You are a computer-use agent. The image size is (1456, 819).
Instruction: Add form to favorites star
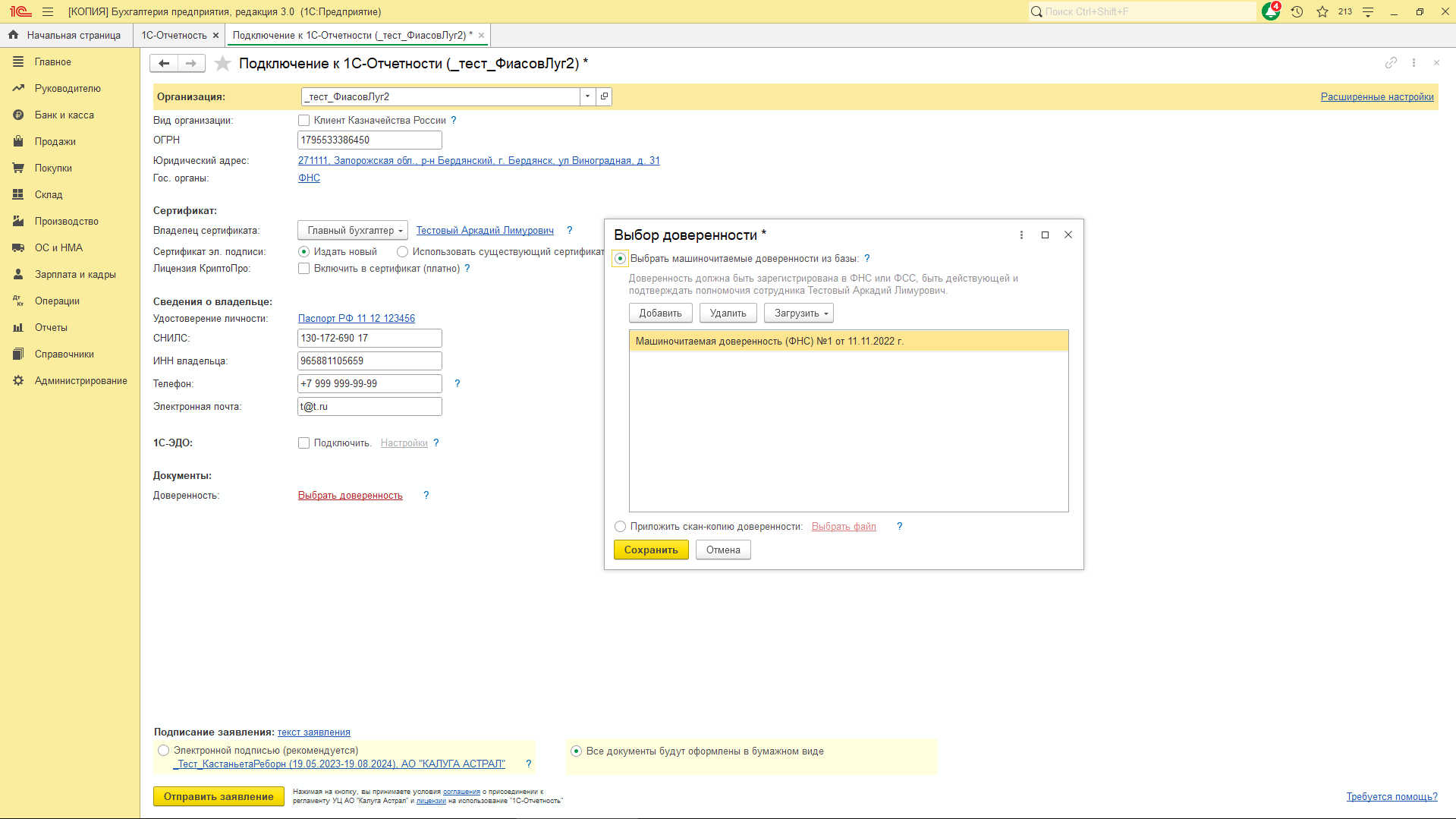[x=222, y=63]
